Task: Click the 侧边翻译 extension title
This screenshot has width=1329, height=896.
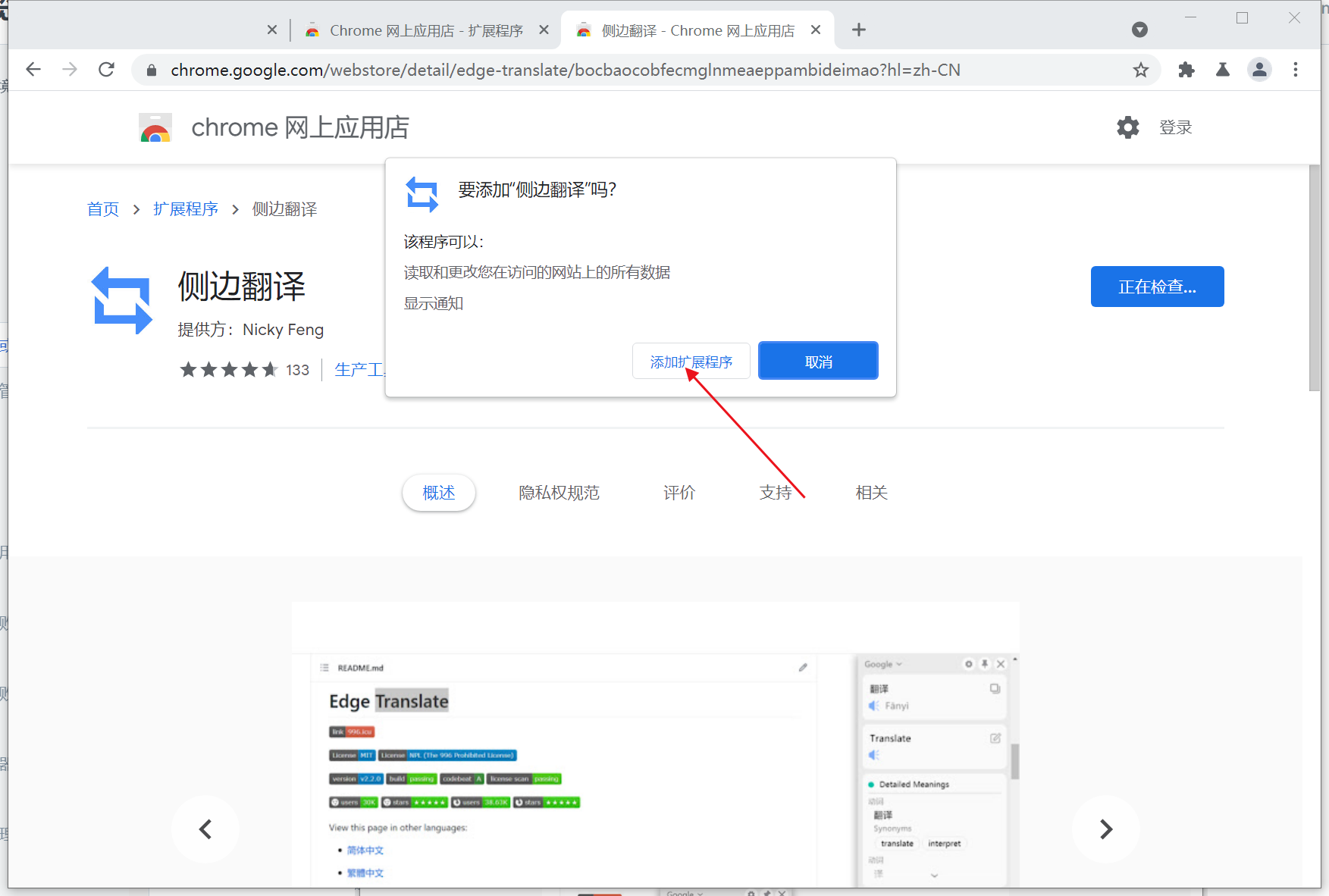Action: click(x=242, y=287)
